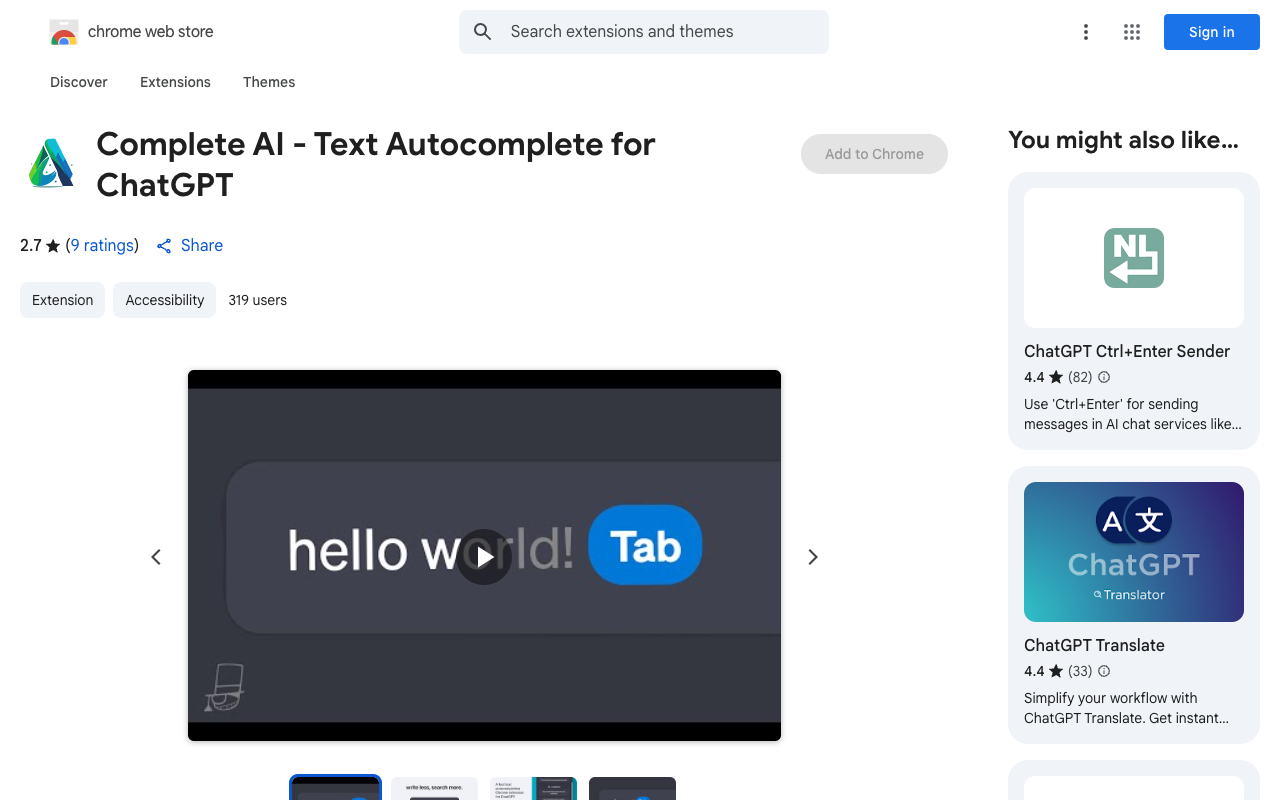The image size is (1280, 800).
Task: Click the info icon beside (33) ratings
Action: 1104,671
